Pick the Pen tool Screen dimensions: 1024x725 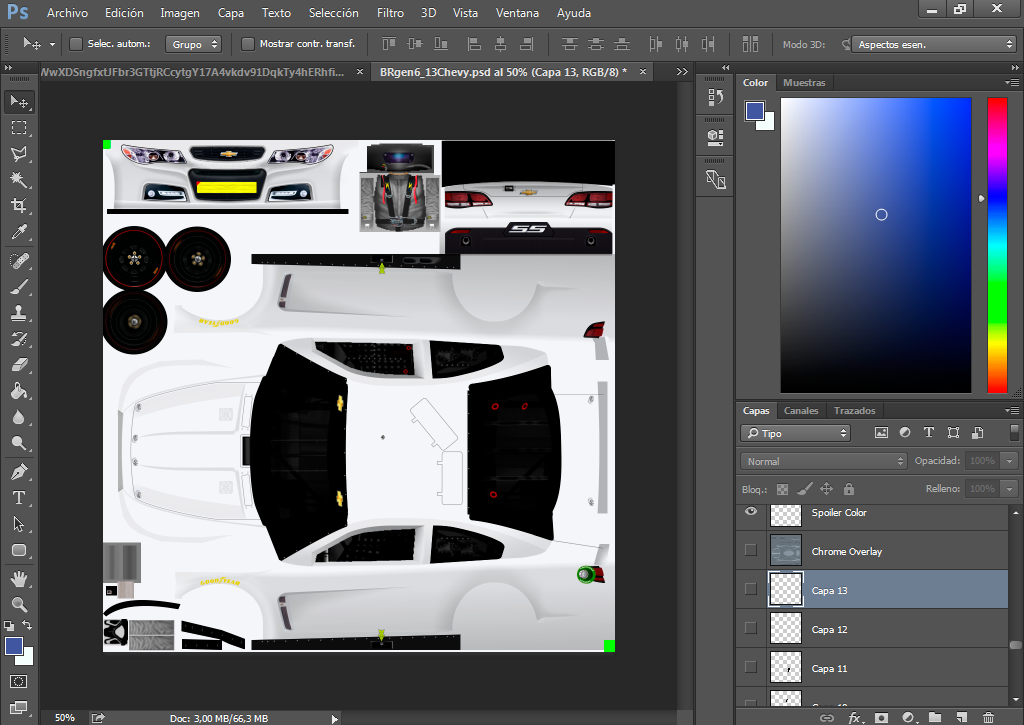[19, 472]
